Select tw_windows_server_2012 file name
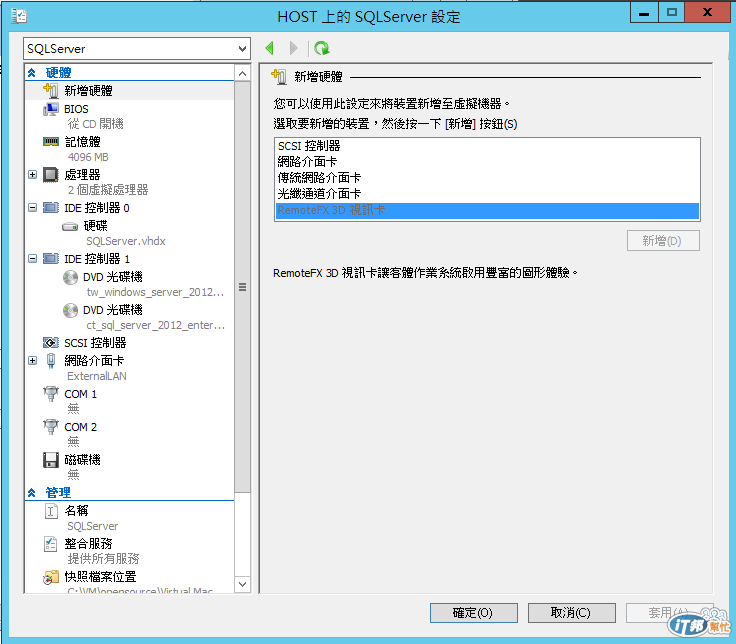 [155, 292]
